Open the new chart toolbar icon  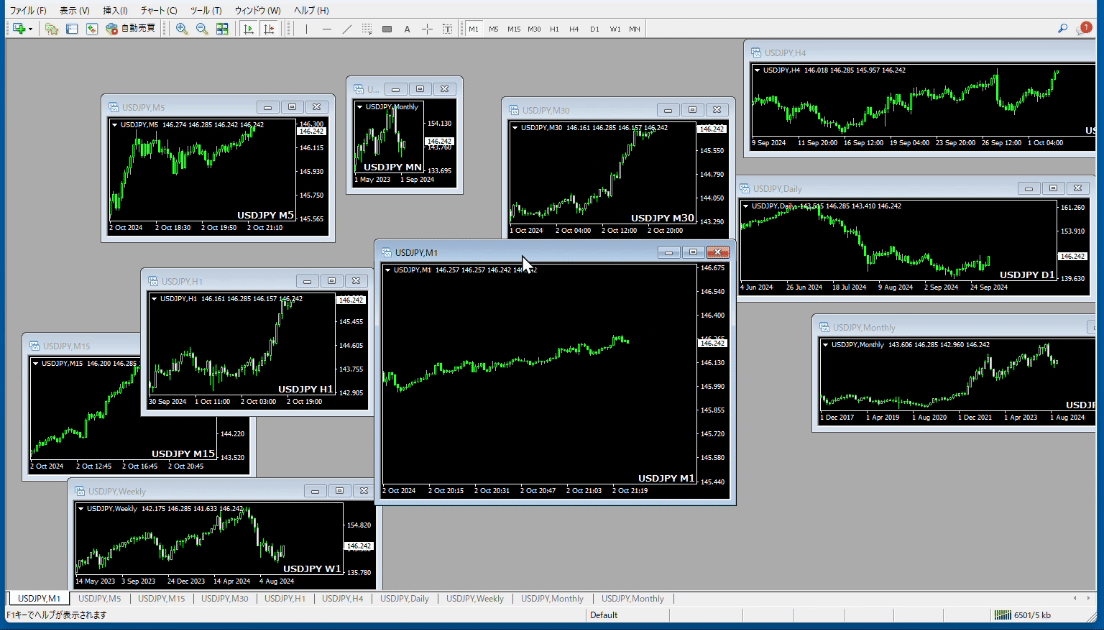click(19, 29)
